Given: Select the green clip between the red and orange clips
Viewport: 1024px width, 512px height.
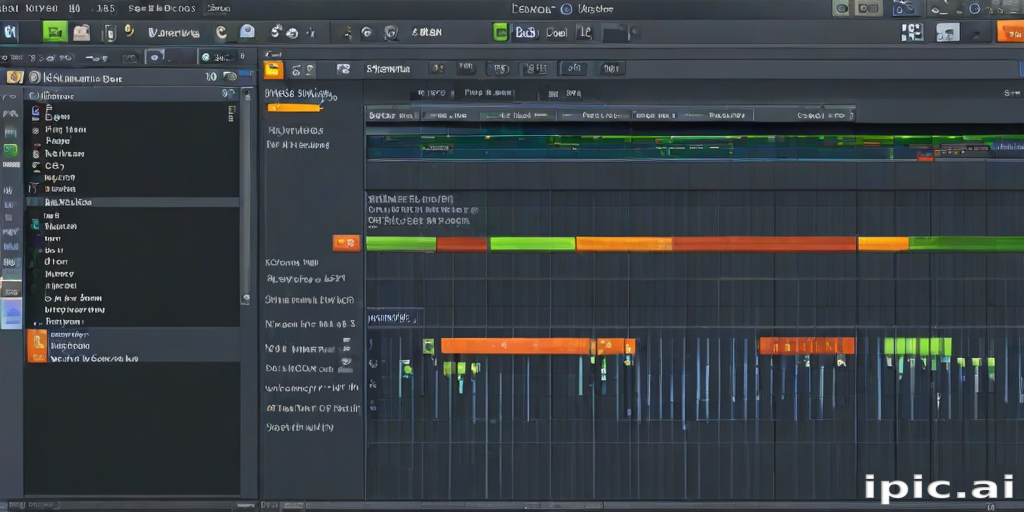Looking at the screenshot, I should point(532,244).
